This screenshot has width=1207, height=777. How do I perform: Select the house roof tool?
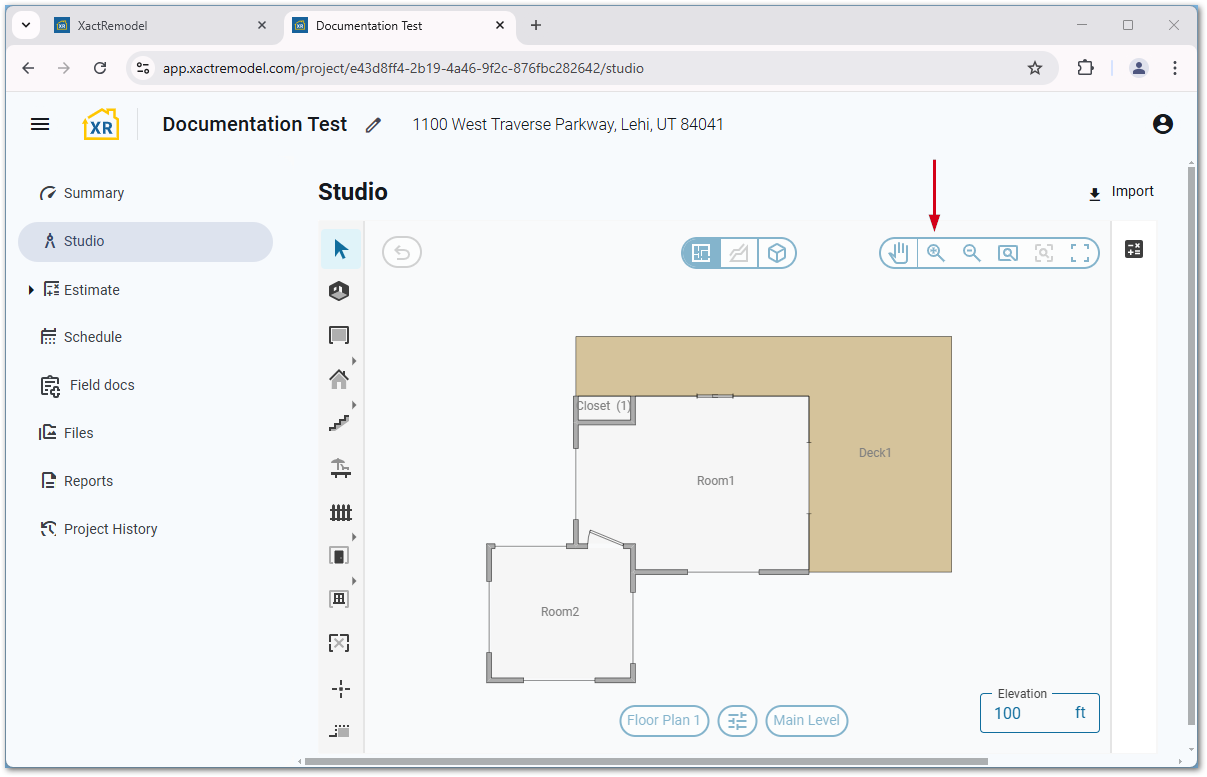click(x=339, y=379)
